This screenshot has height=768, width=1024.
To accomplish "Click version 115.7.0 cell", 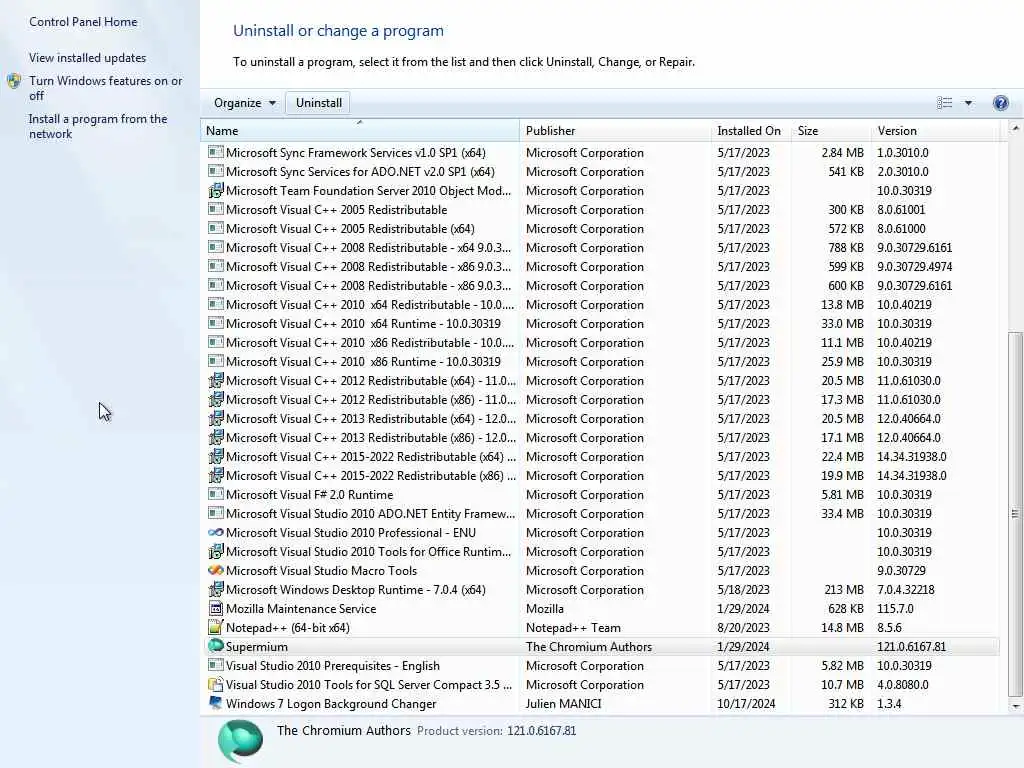I will pyautogui.click(x=895, y=609).
